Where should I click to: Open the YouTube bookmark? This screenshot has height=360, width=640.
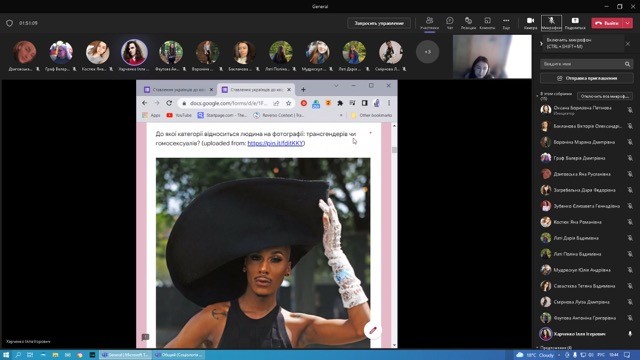click(x=179, y=115)
